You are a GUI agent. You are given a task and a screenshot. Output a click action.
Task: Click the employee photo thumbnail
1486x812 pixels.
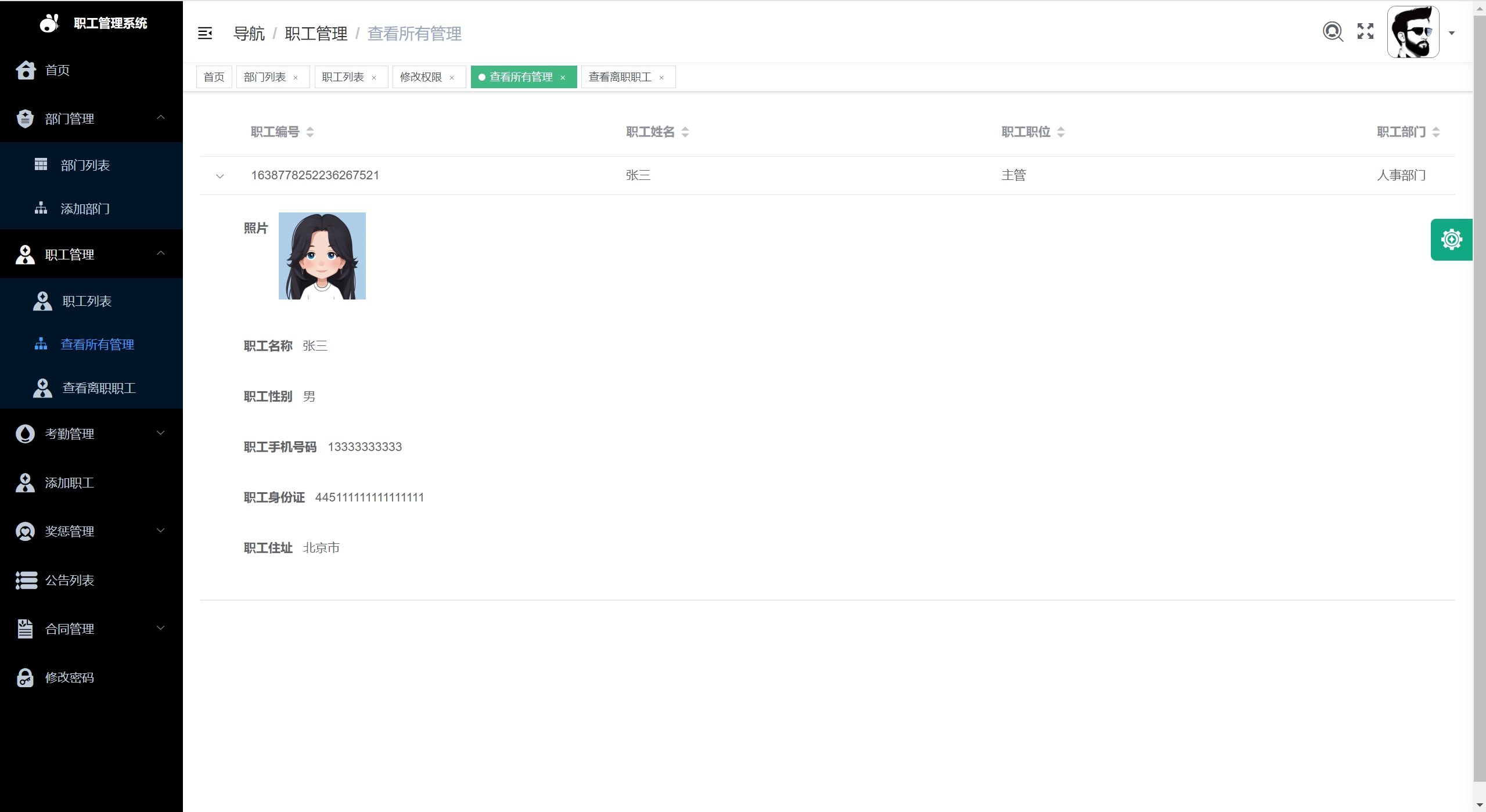[x=322, y=256]
